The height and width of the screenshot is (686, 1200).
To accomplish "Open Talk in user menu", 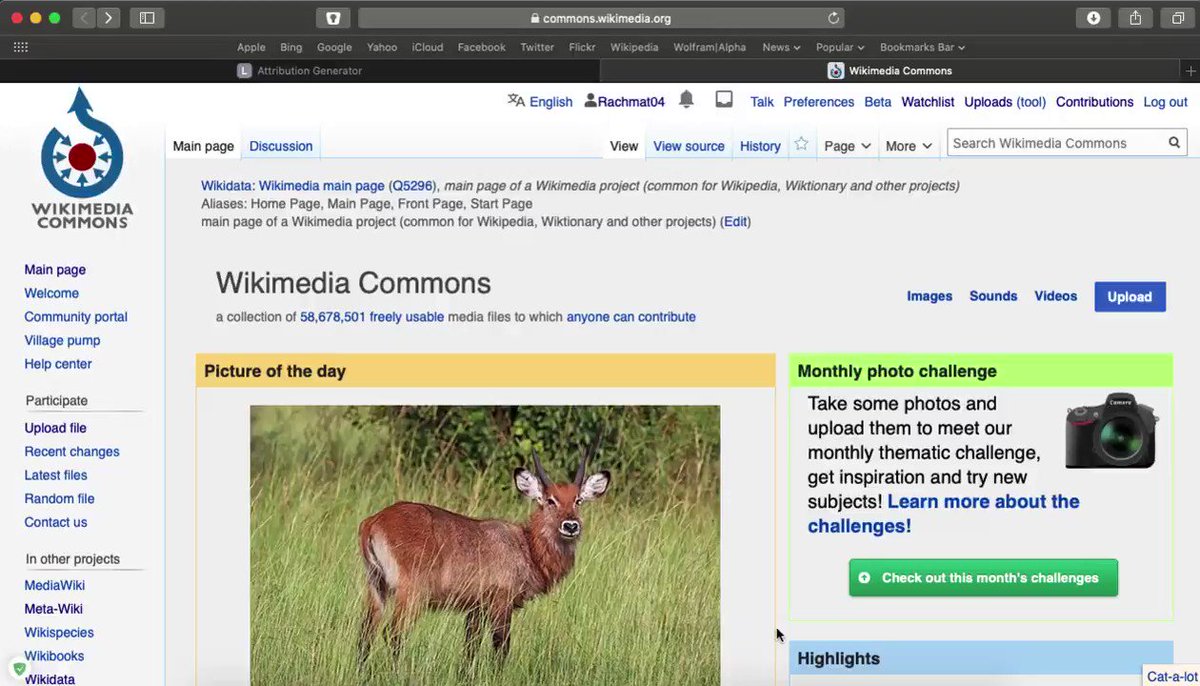I will (x=762, y=102).
